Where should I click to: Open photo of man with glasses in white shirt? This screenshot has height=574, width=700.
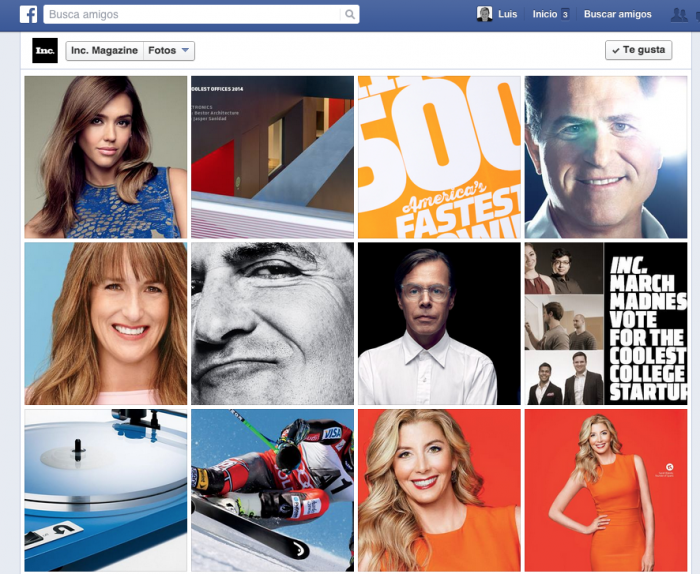pyautogui.click(x=439, y=324)
